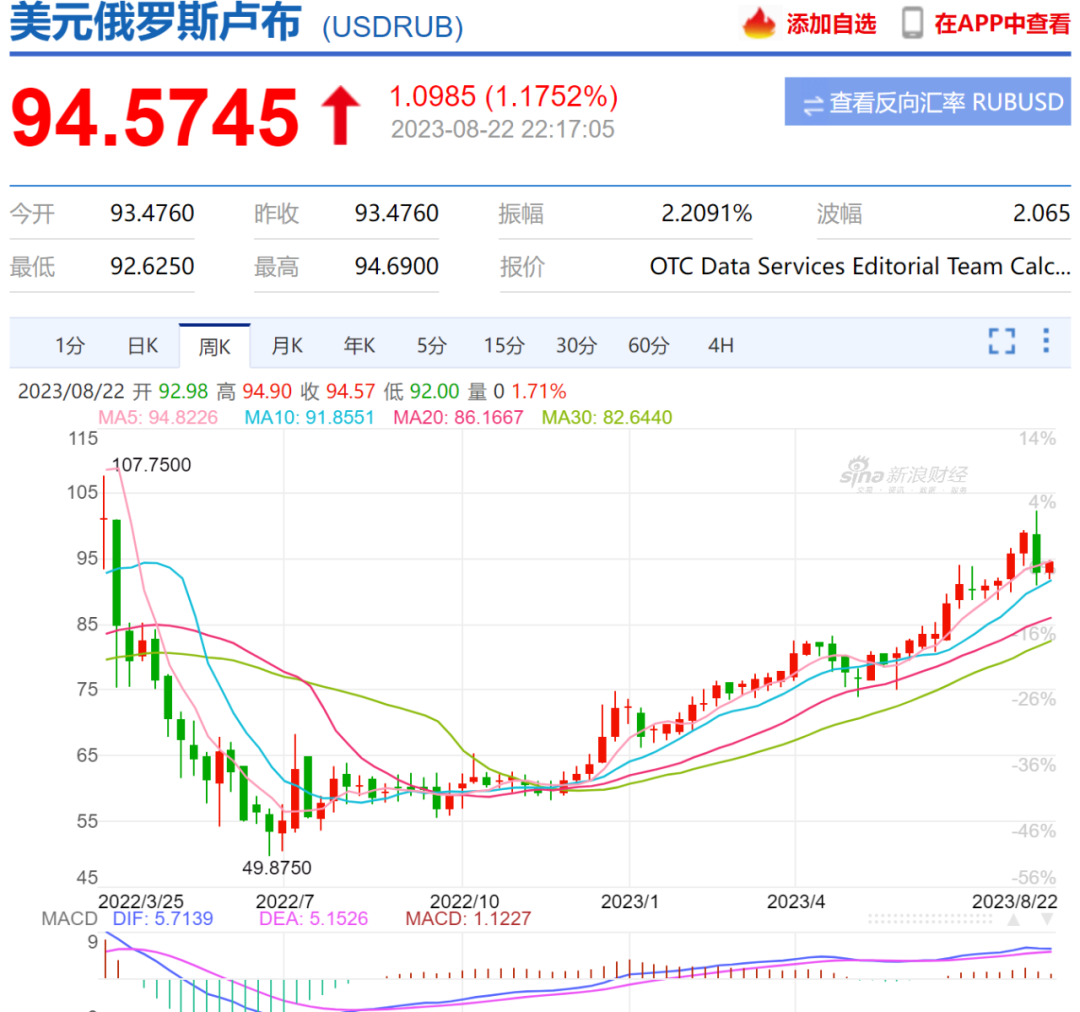
Task: Click the flame icon beside 添加自选
Action: tap(759, 23)
